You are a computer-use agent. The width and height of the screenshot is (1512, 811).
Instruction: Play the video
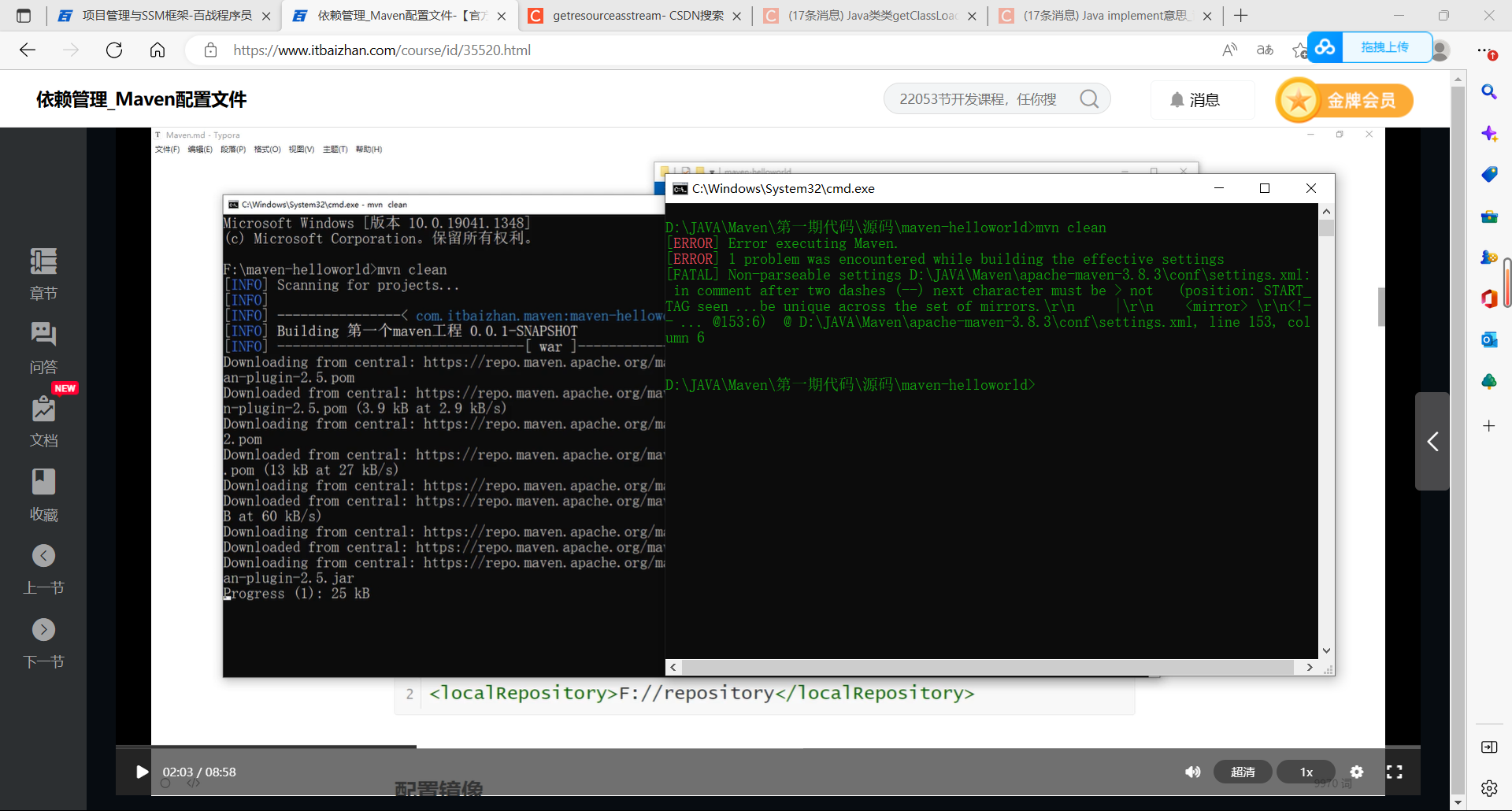click(142, 772)
